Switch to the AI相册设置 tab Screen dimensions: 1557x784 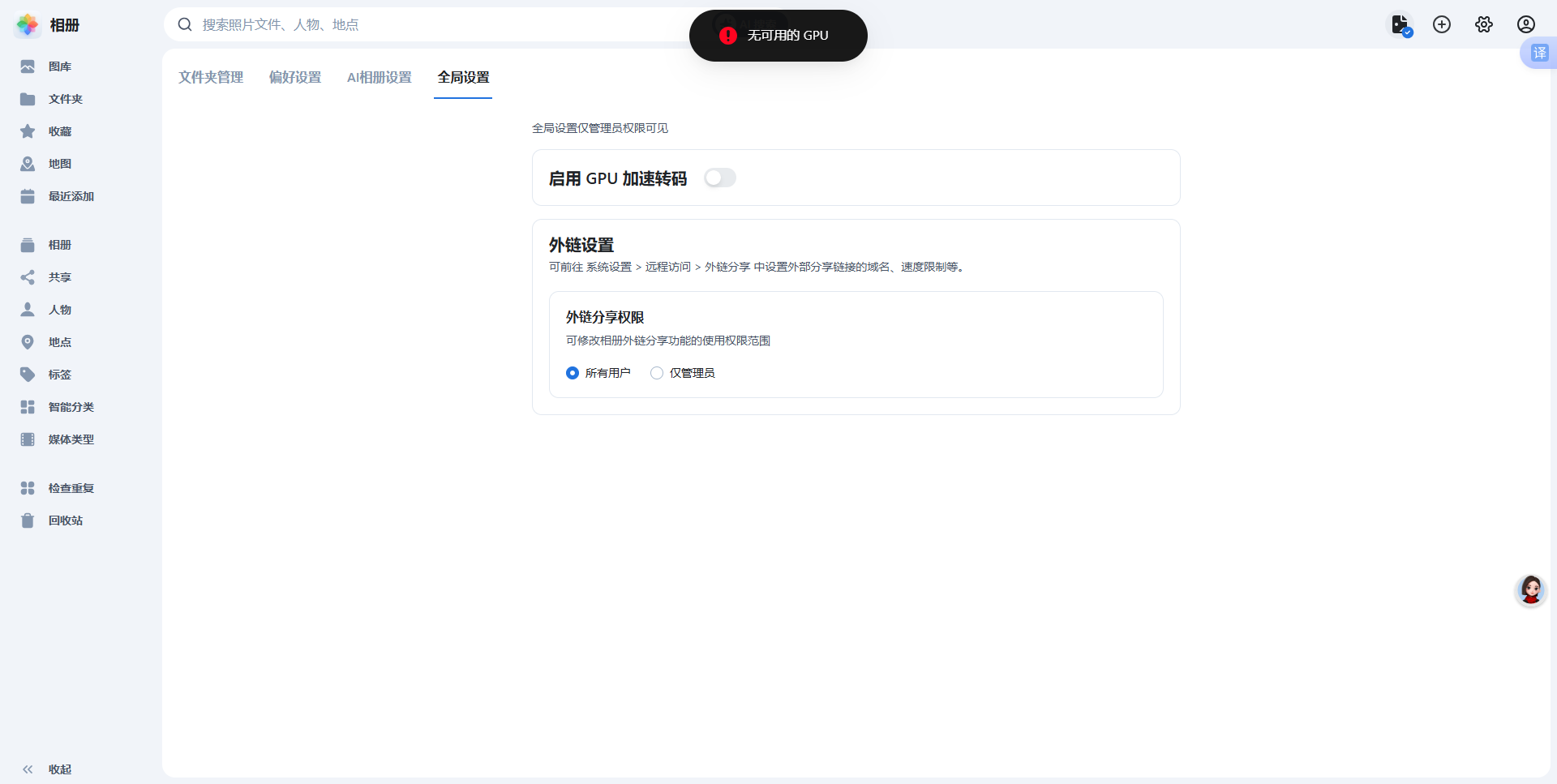(x=380, y=77)
